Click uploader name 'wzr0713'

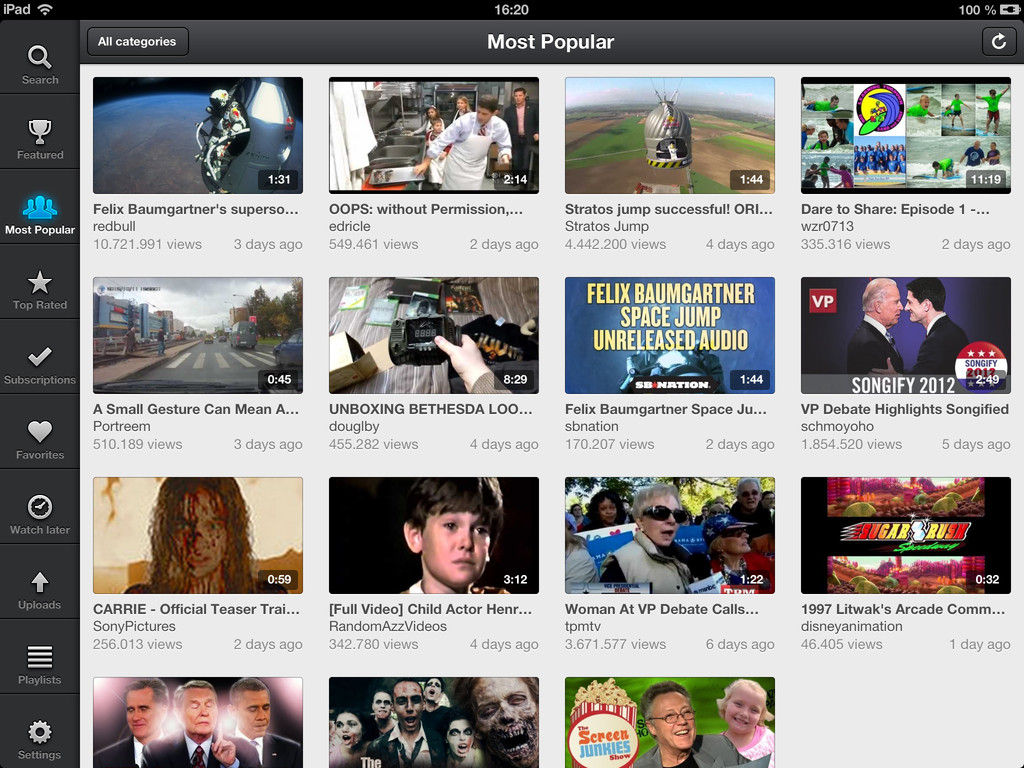click(827, 226)
